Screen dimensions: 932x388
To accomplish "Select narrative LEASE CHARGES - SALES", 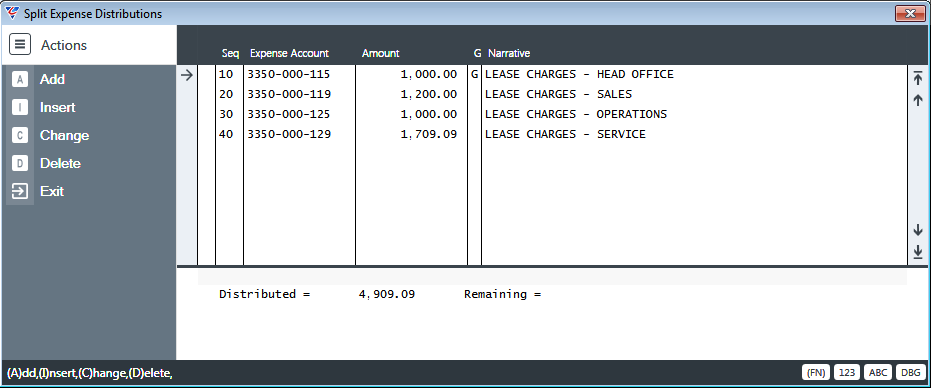I will pyautogui.click(x=559, y=94).
